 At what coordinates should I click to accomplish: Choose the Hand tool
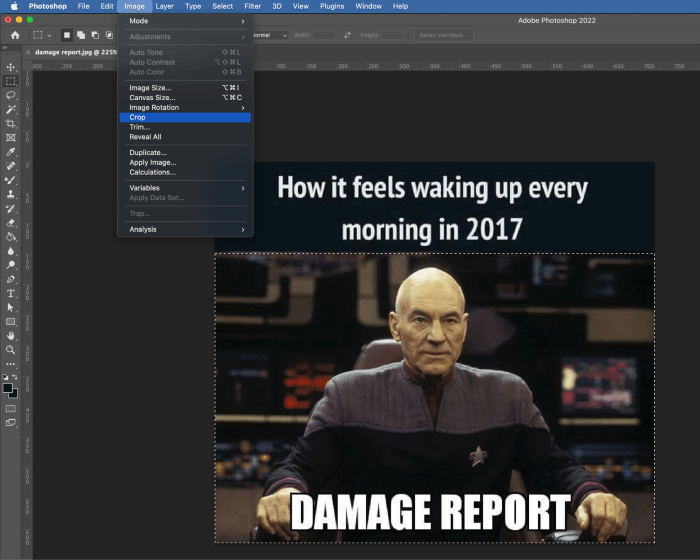[11, 336]
